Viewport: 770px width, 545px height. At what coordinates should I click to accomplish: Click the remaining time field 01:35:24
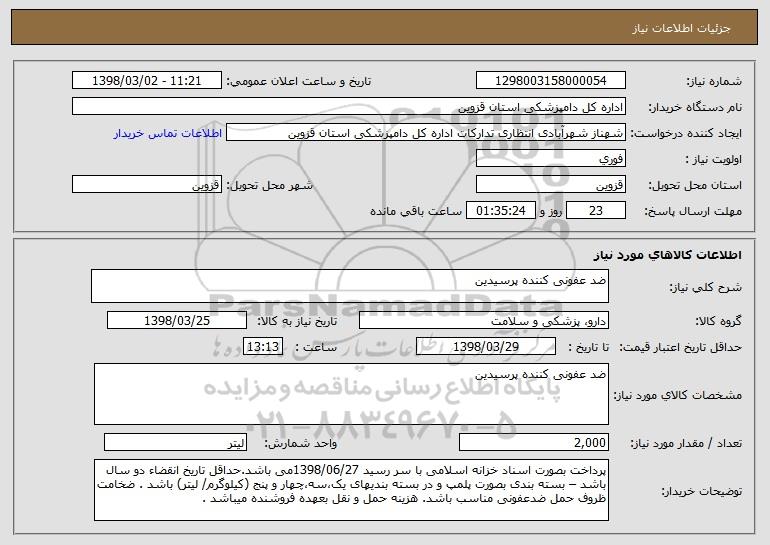(x=500, y=211)
